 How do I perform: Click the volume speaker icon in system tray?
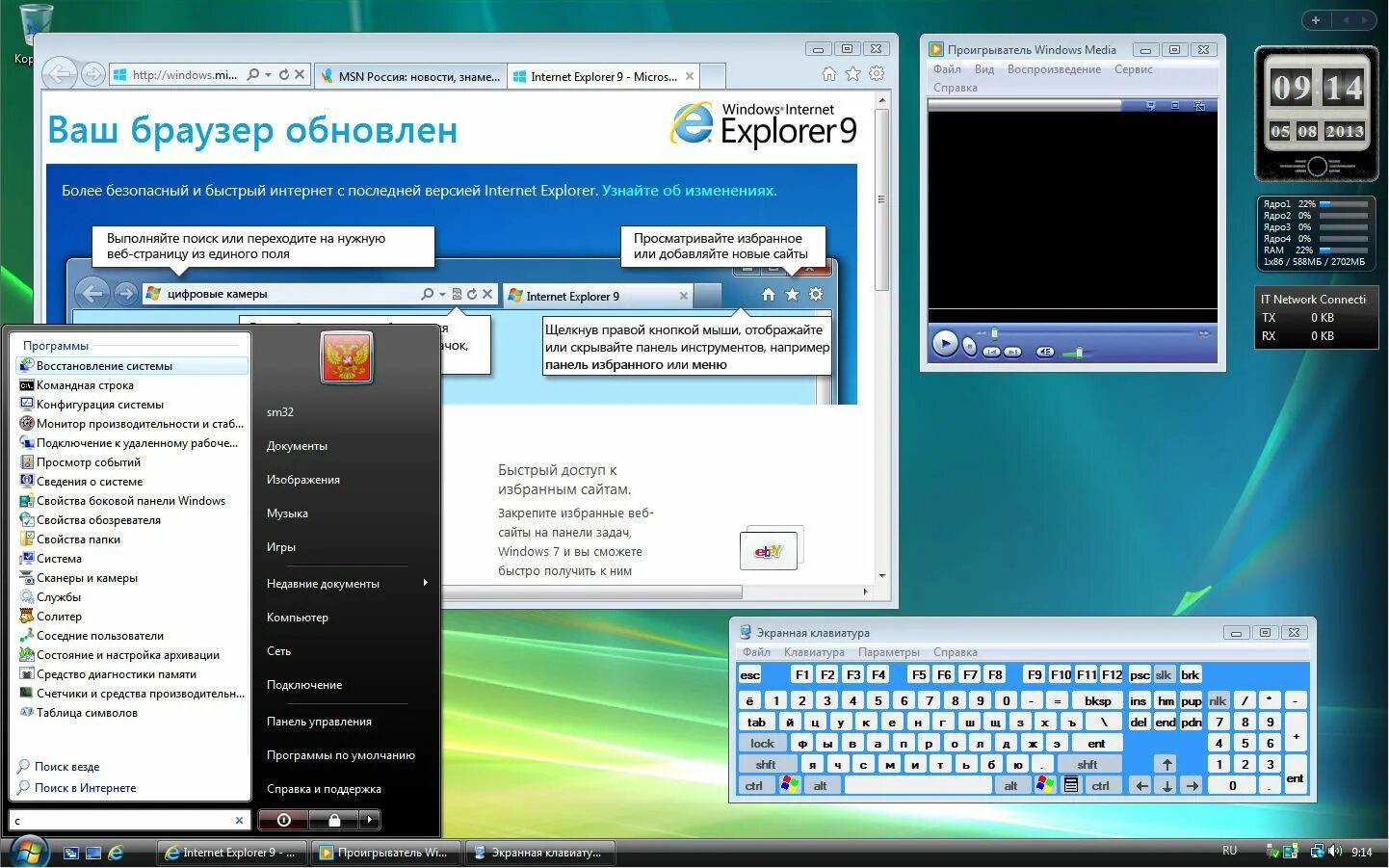(x=1335, y=852)
